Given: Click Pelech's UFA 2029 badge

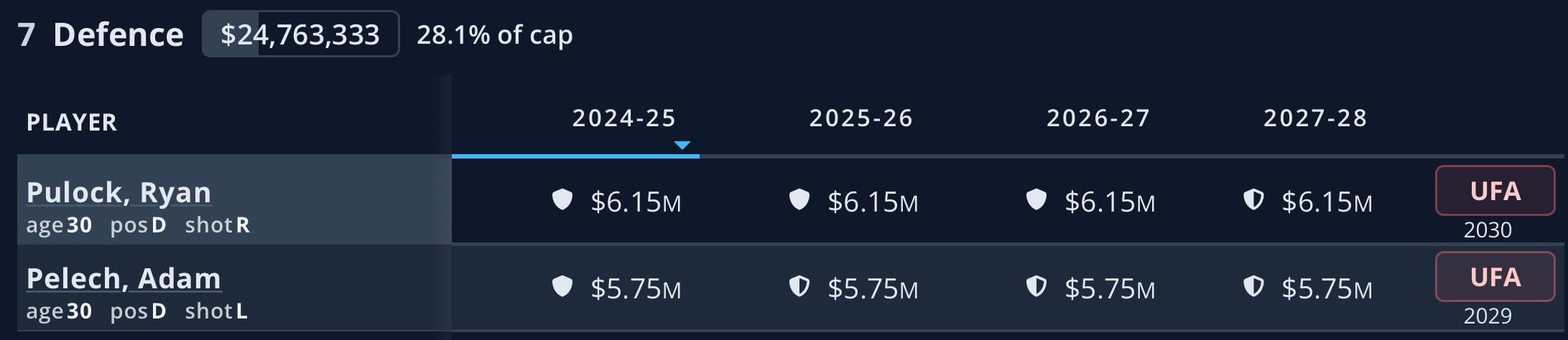Looking at the screenshot, I should [1495, 277].
